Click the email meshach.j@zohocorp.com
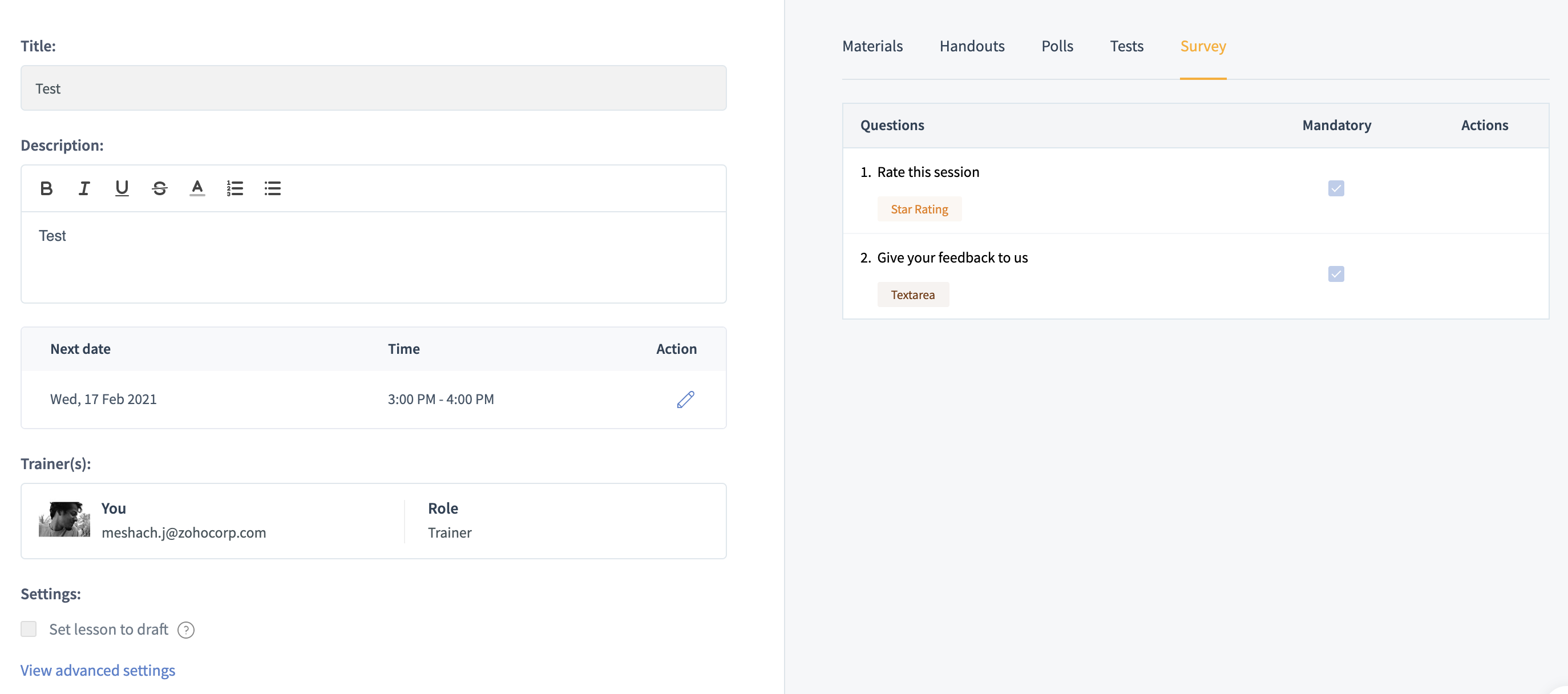The height and width of the screenshot is (694, 1568). [183, 532]
